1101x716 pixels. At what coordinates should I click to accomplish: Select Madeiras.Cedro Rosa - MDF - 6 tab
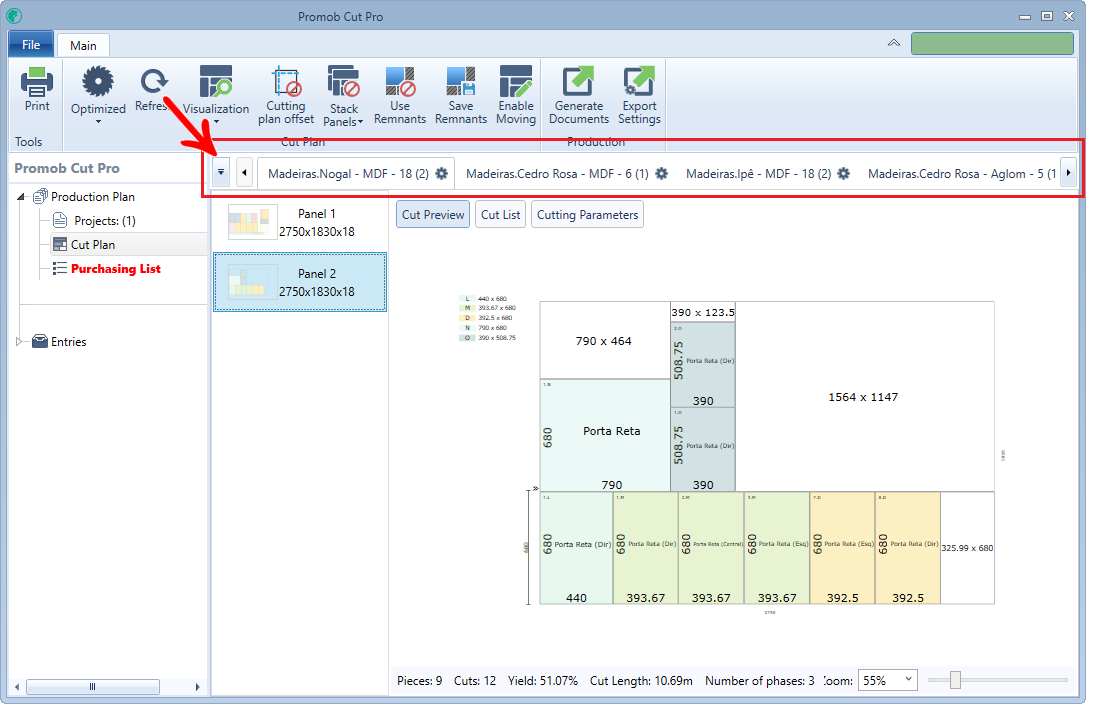pos(557,173)
